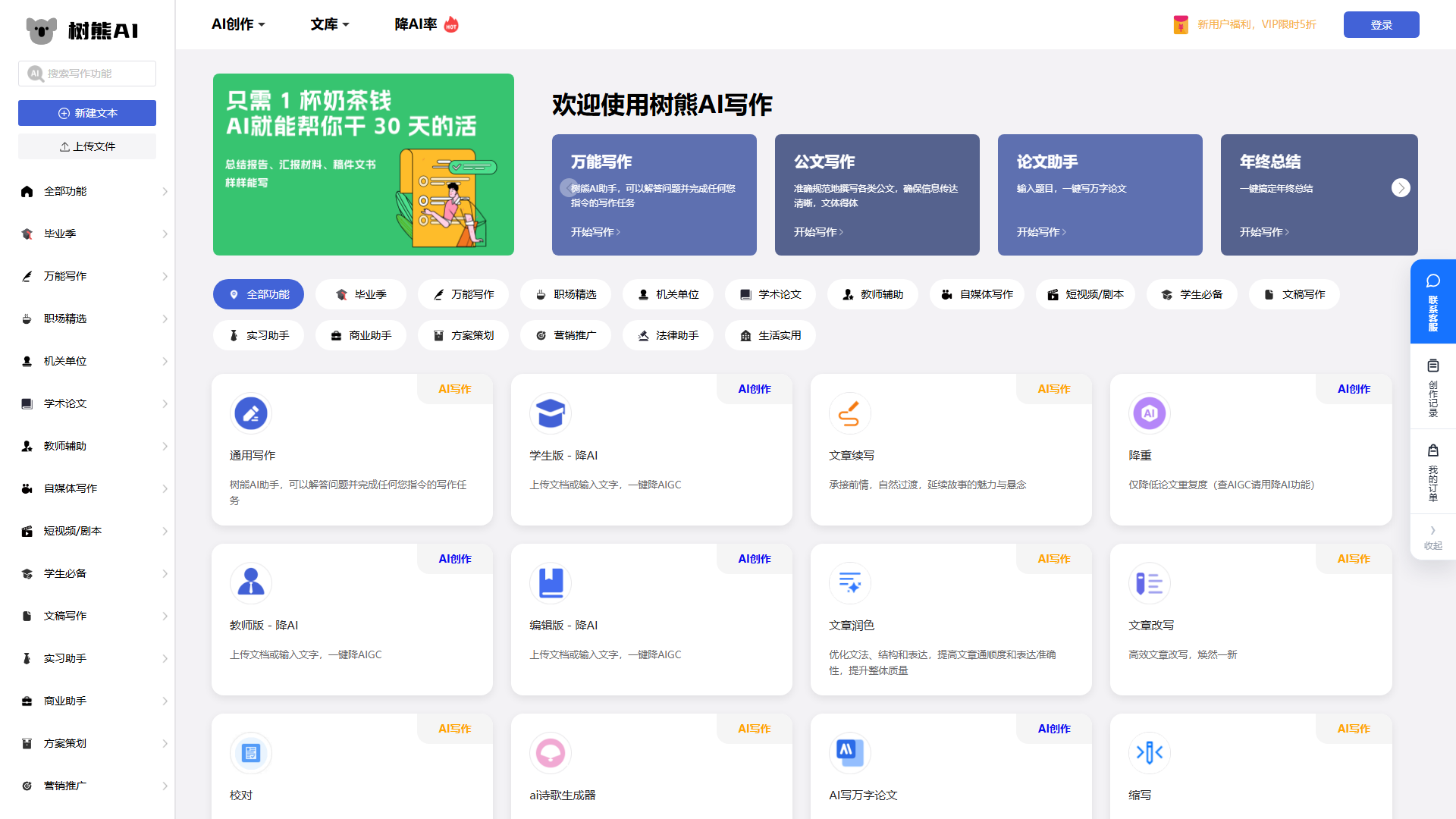Viewport: 1456px width, 819px height.
Task: Switch to the 生活实用 category tab
Action: coord(770,335)
